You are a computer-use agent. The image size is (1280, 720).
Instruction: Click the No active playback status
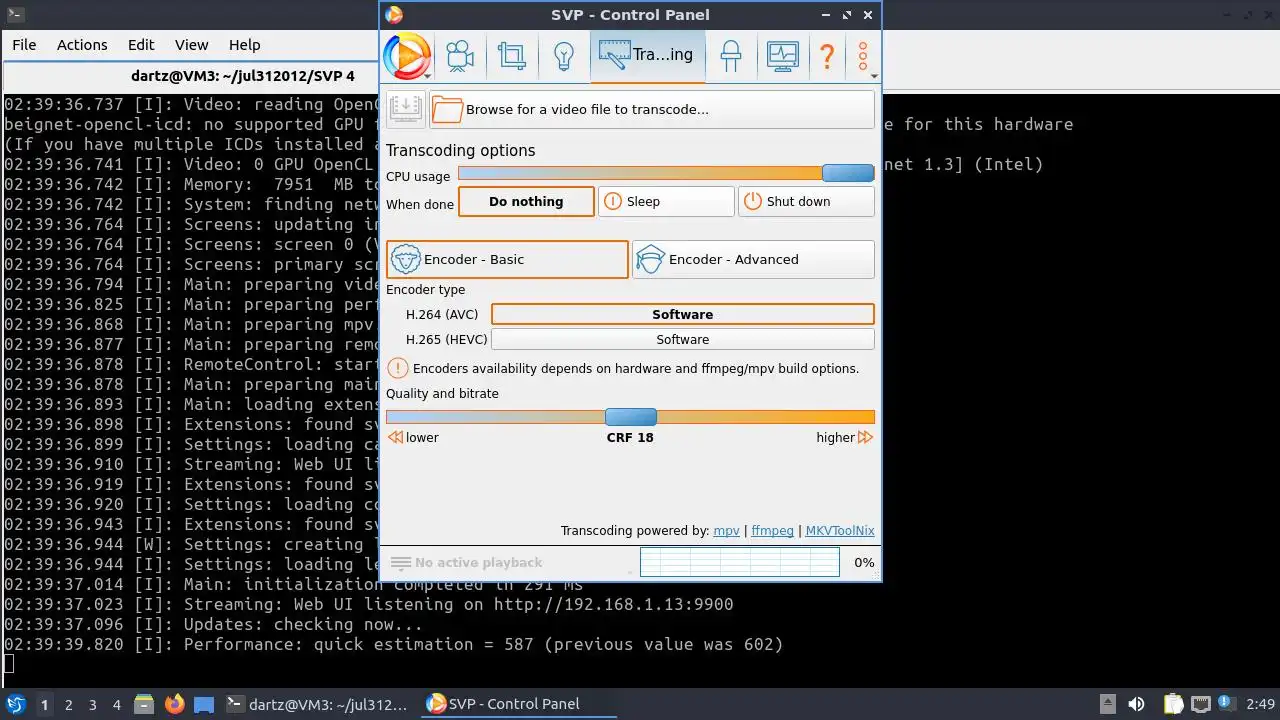tap(478, 563)
